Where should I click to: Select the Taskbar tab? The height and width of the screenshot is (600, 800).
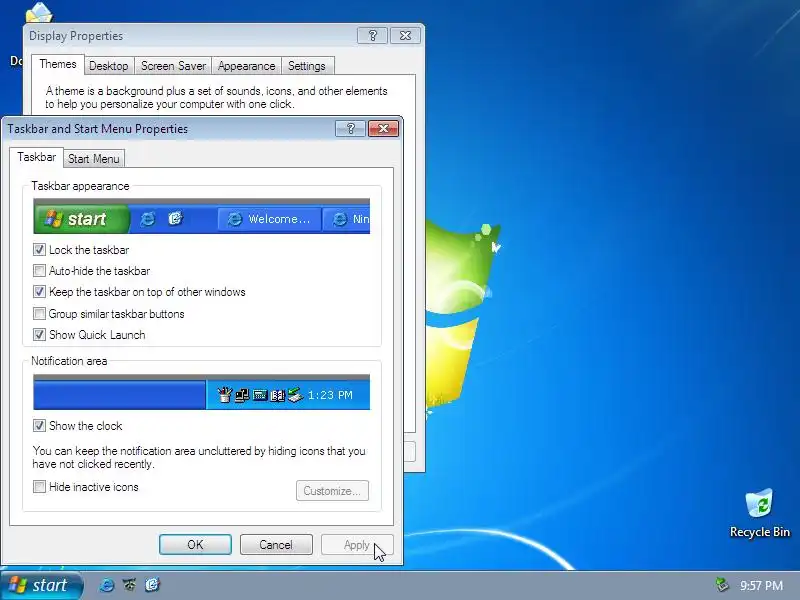(36, 157)
